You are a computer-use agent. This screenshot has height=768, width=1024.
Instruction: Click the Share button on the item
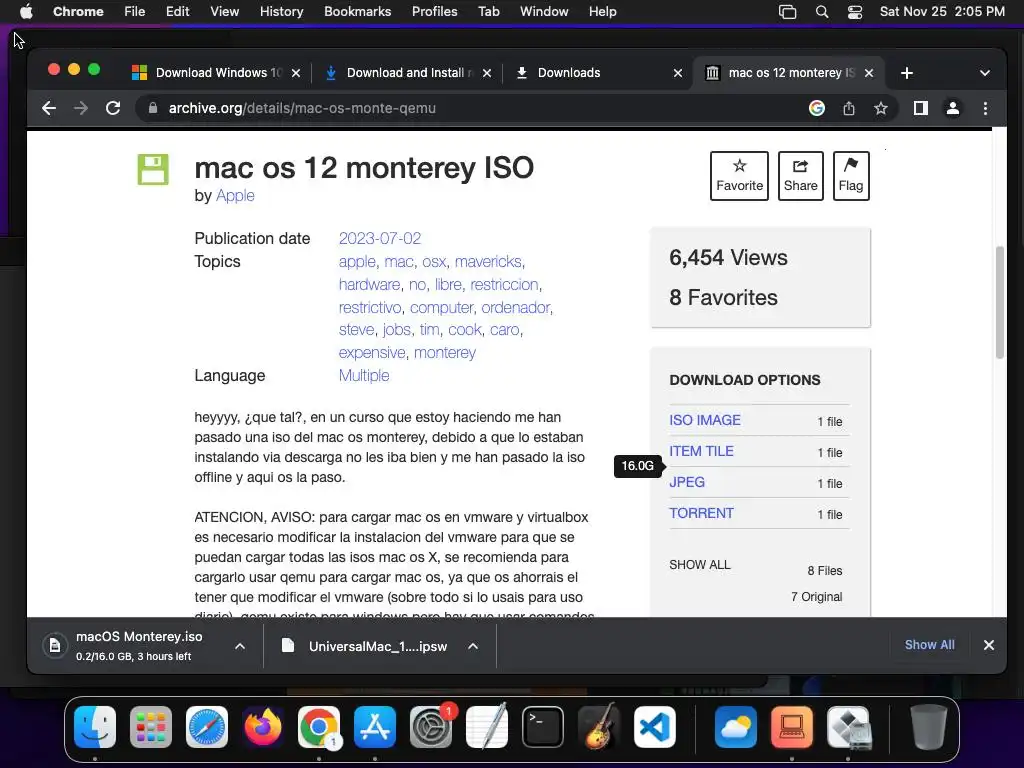coord(801,176)
